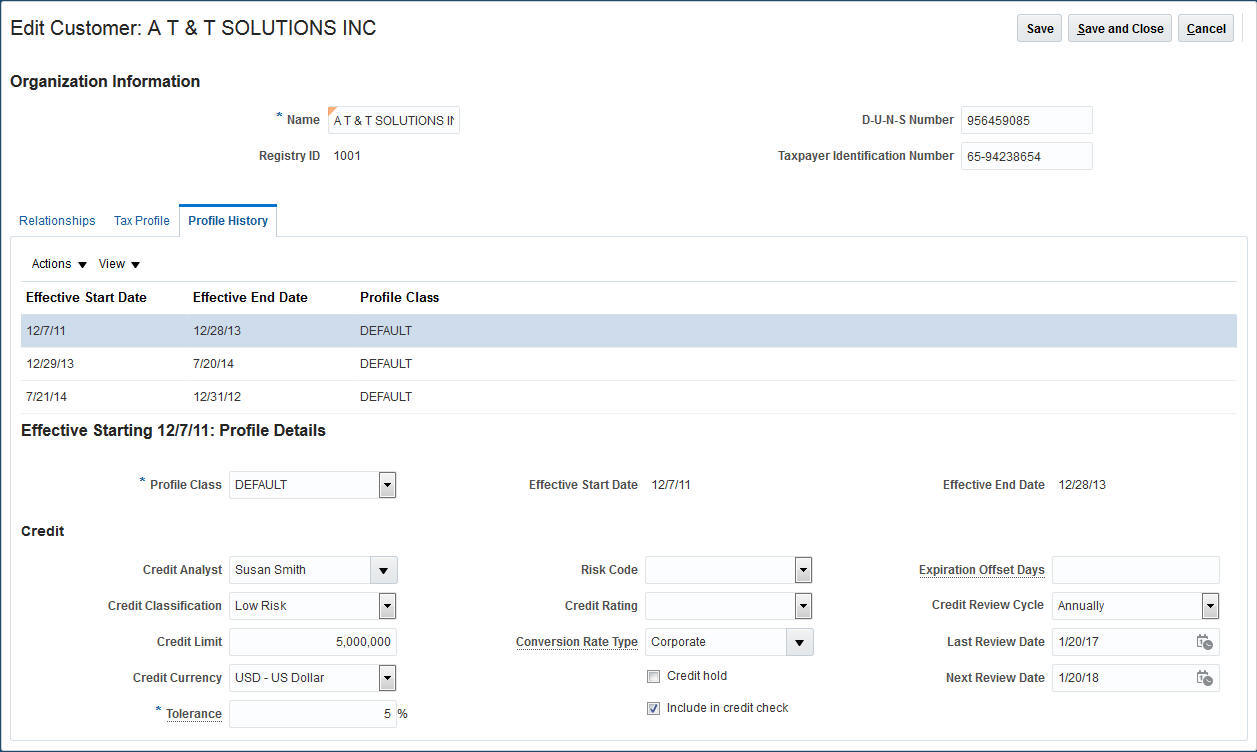
Task: Expand the Profile Class dropdown
Action: point(387,485)
